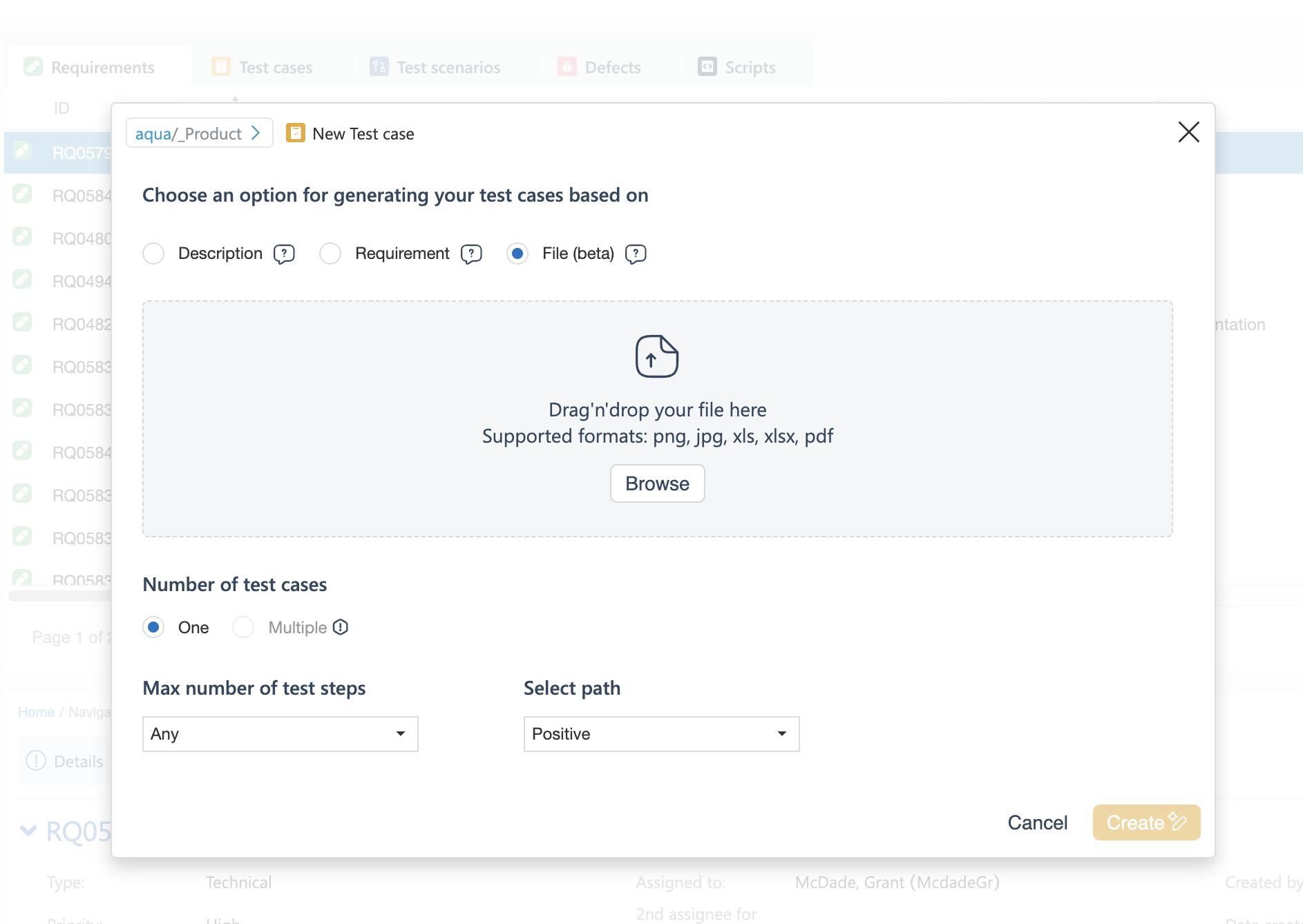Close the New Test case dialog
This screenshot has height=924, width=1303.
(1188, 132)
